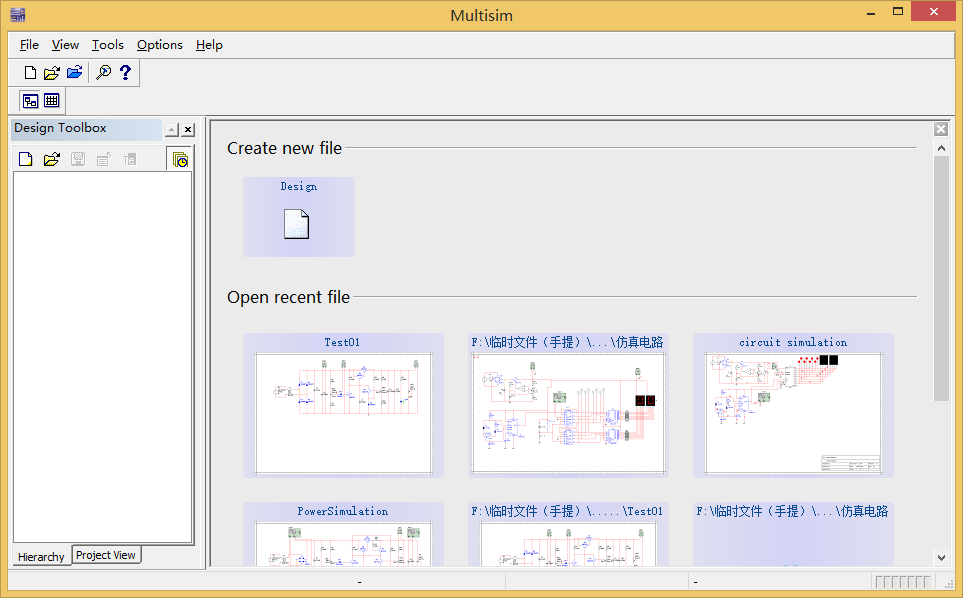This screenshot has height=598, width=963.
Task: Click the scrollbar up arrow of start page
Action: pos(941,148)
